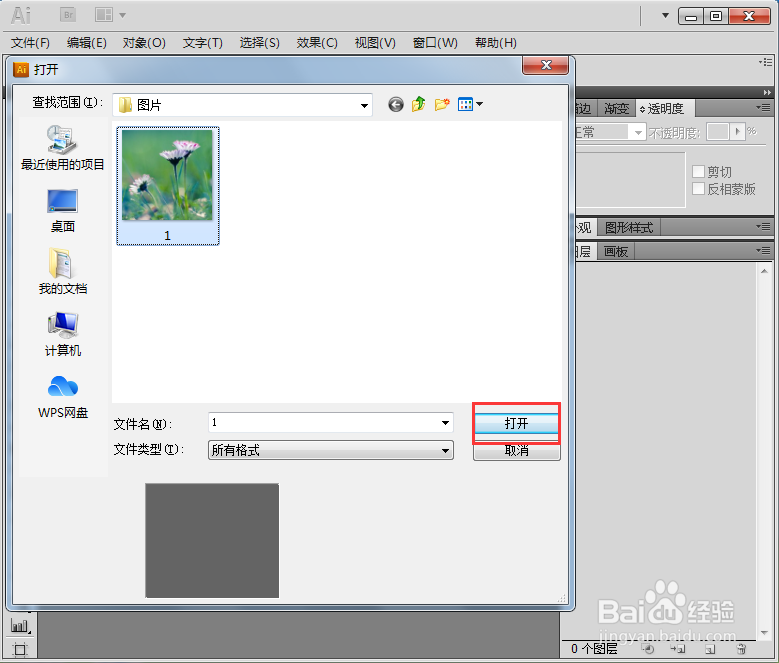Open the layers panel flyout menu icon
Screen dimensions: 779x663
(763, 250)
